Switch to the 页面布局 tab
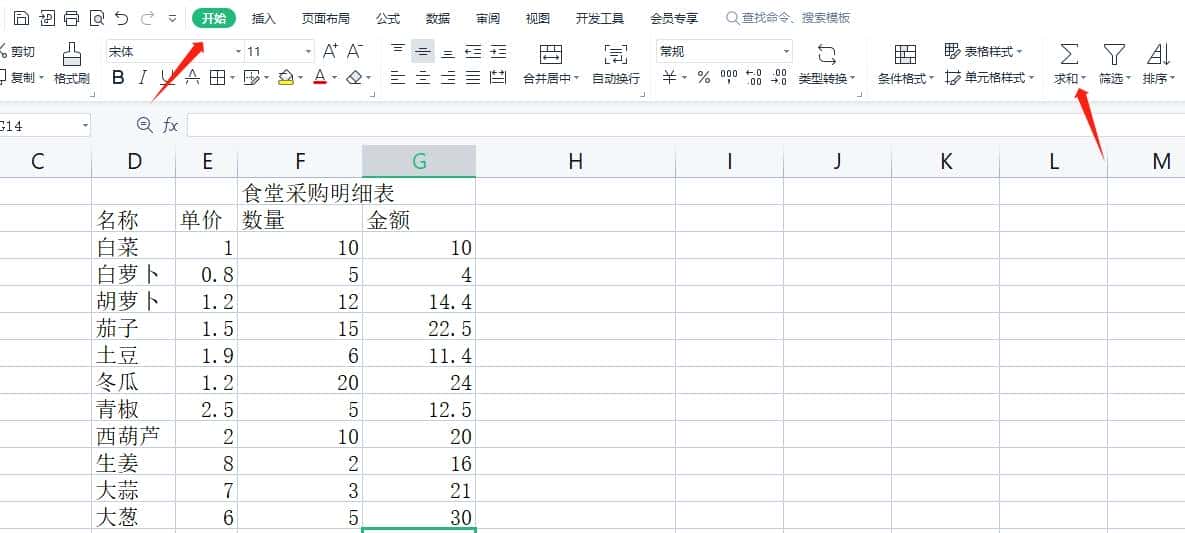 (325, 18)
